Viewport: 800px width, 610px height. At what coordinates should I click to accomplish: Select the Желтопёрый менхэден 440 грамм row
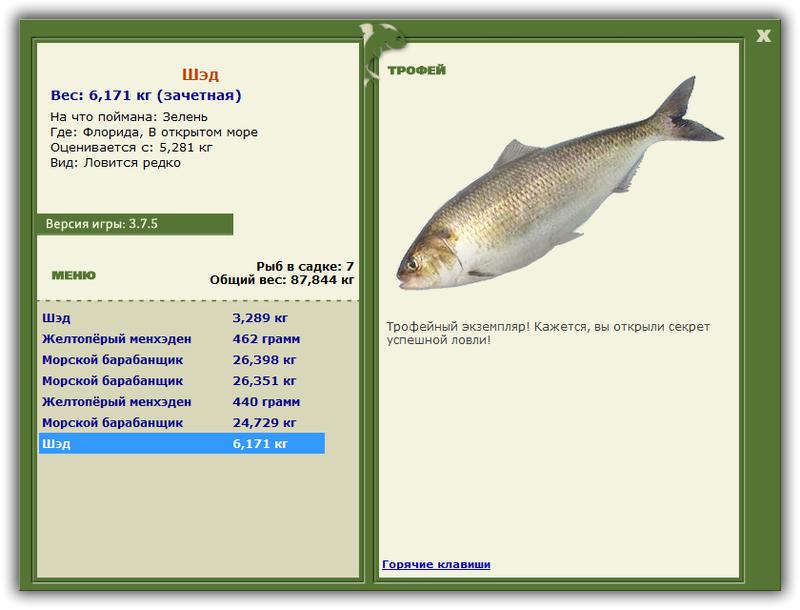(x=182, y=401)
